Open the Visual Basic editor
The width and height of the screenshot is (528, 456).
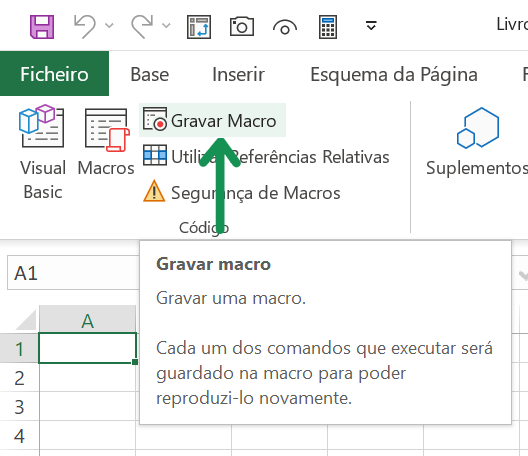pos(42,152)
